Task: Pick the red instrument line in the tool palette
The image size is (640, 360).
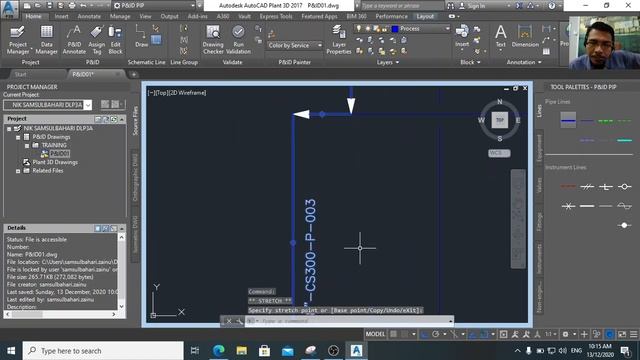Action: pos(568,187)
